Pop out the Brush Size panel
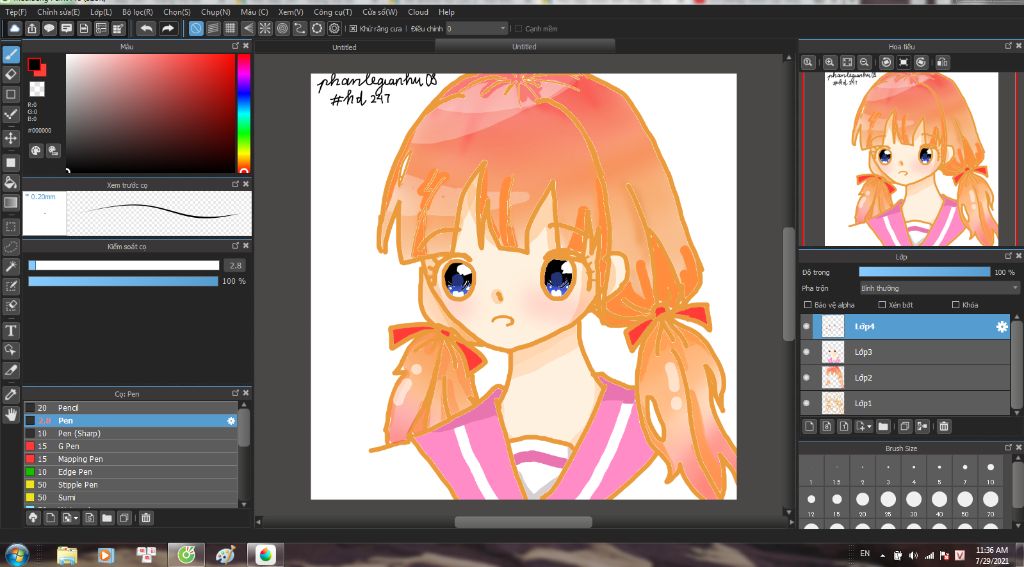Image resolution: width=1024 pixels, height=567 pixels. (1008, 447)
